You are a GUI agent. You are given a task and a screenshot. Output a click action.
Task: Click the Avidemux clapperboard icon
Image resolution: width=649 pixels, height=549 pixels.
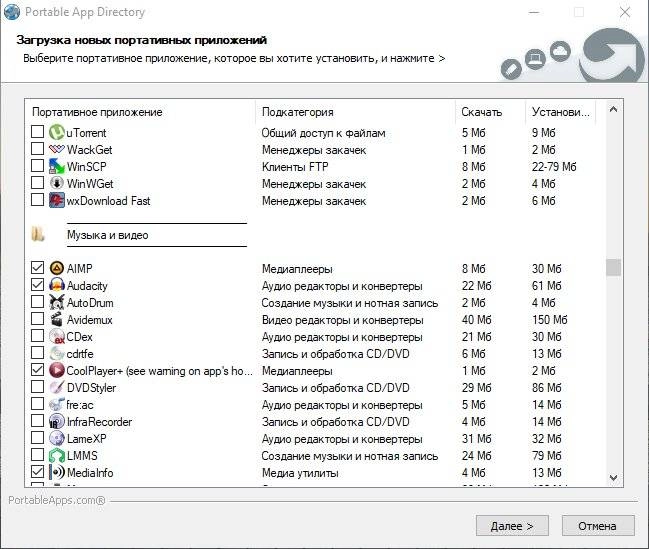point(57,319)
